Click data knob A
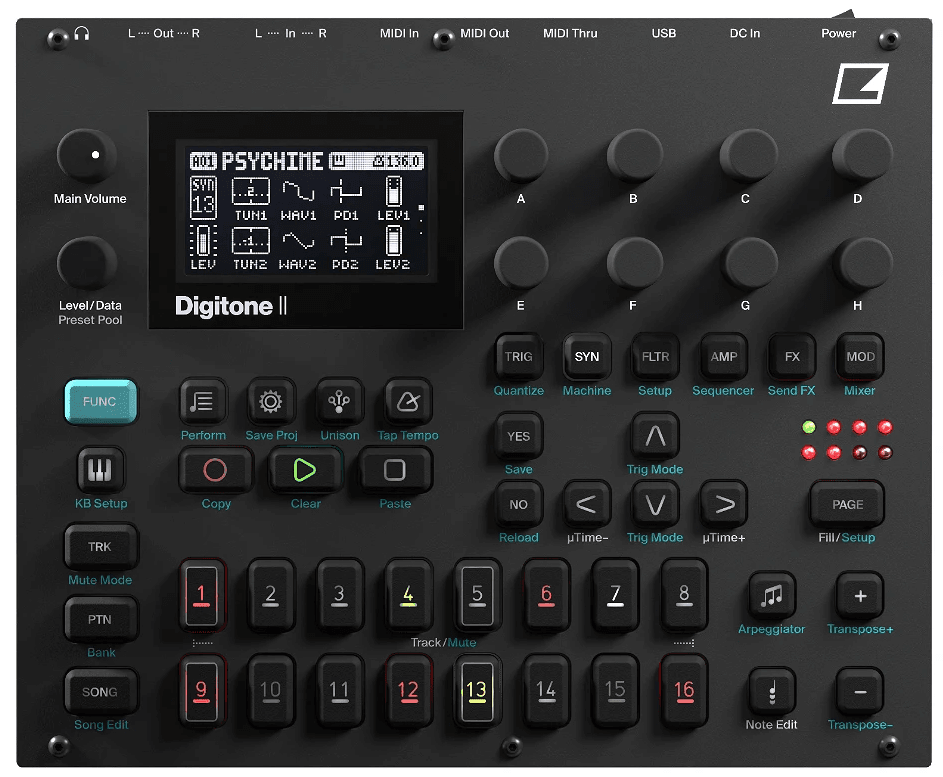The height and width of the screenshot is (777, 943). (x=521, y=156)
